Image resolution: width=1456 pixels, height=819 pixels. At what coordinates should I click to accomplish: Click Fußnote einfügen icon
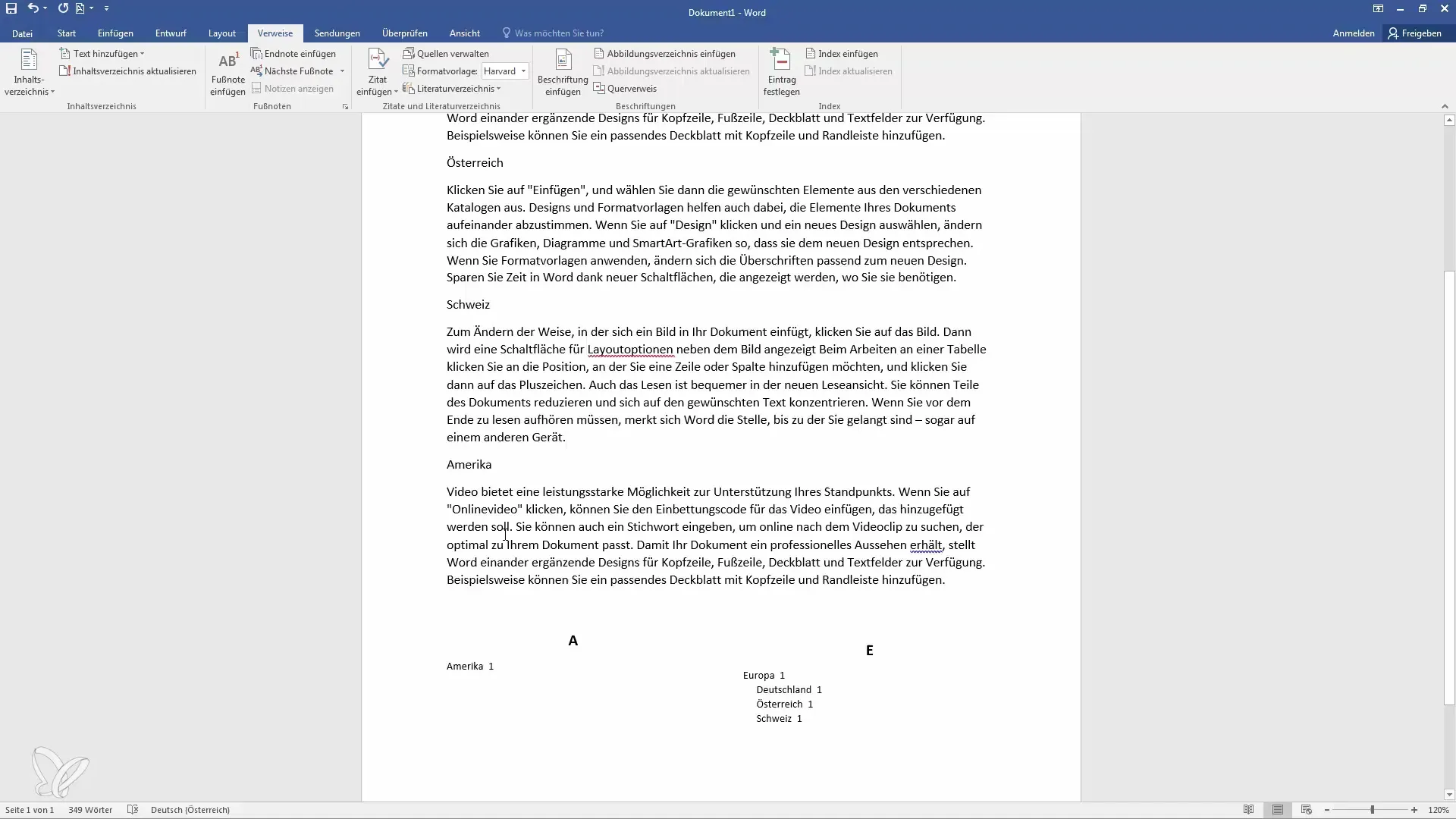(x=227, y=73)
